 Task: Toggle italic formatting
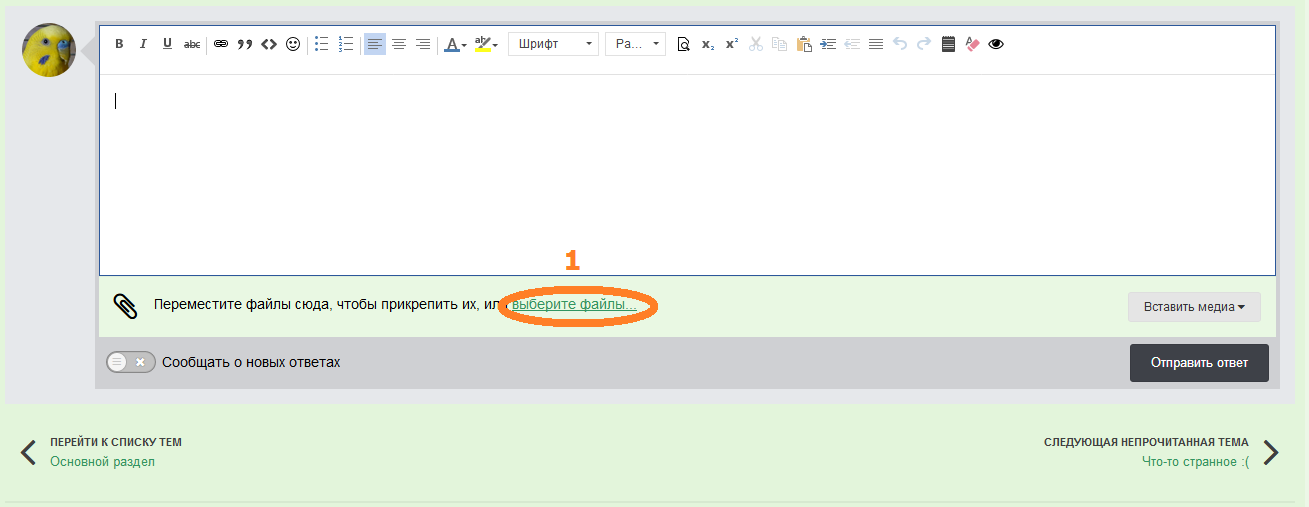(x=143, y=44)
